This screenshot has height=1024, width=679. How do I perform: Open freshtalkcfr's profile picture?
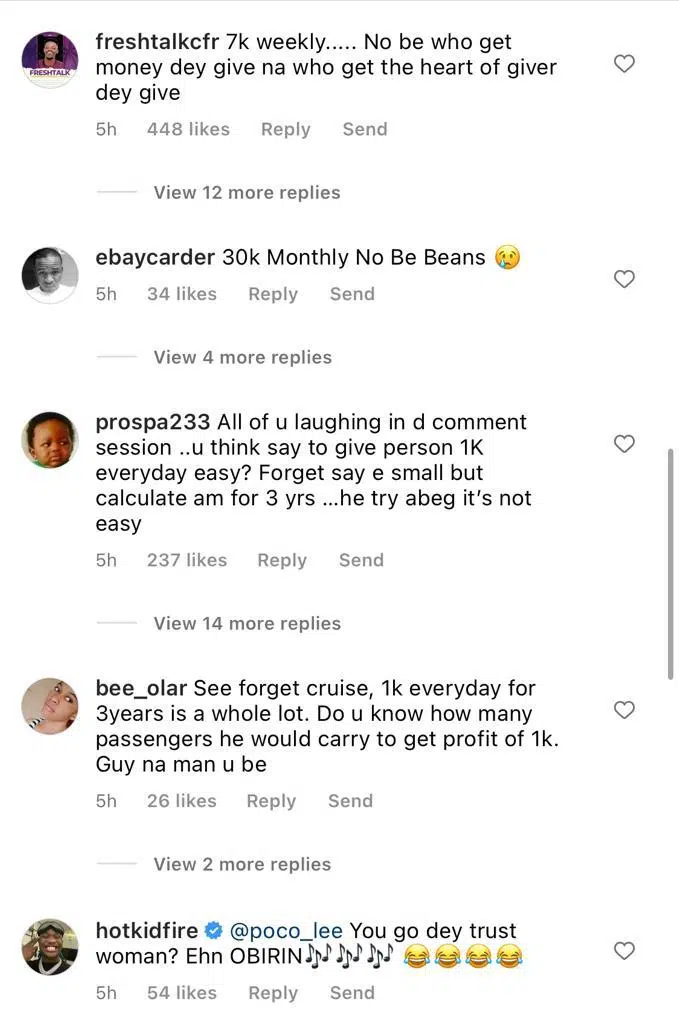pyautogui.click(x=50, y=60)
